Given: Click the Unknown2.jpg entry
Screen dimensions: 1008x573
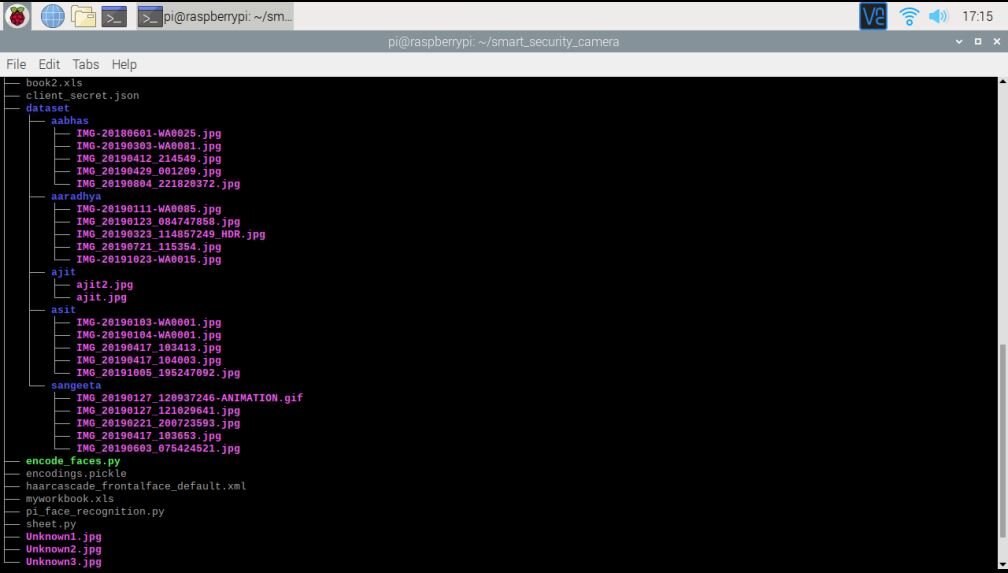Looking at the screenshot, I should click(x=64, y=550).
